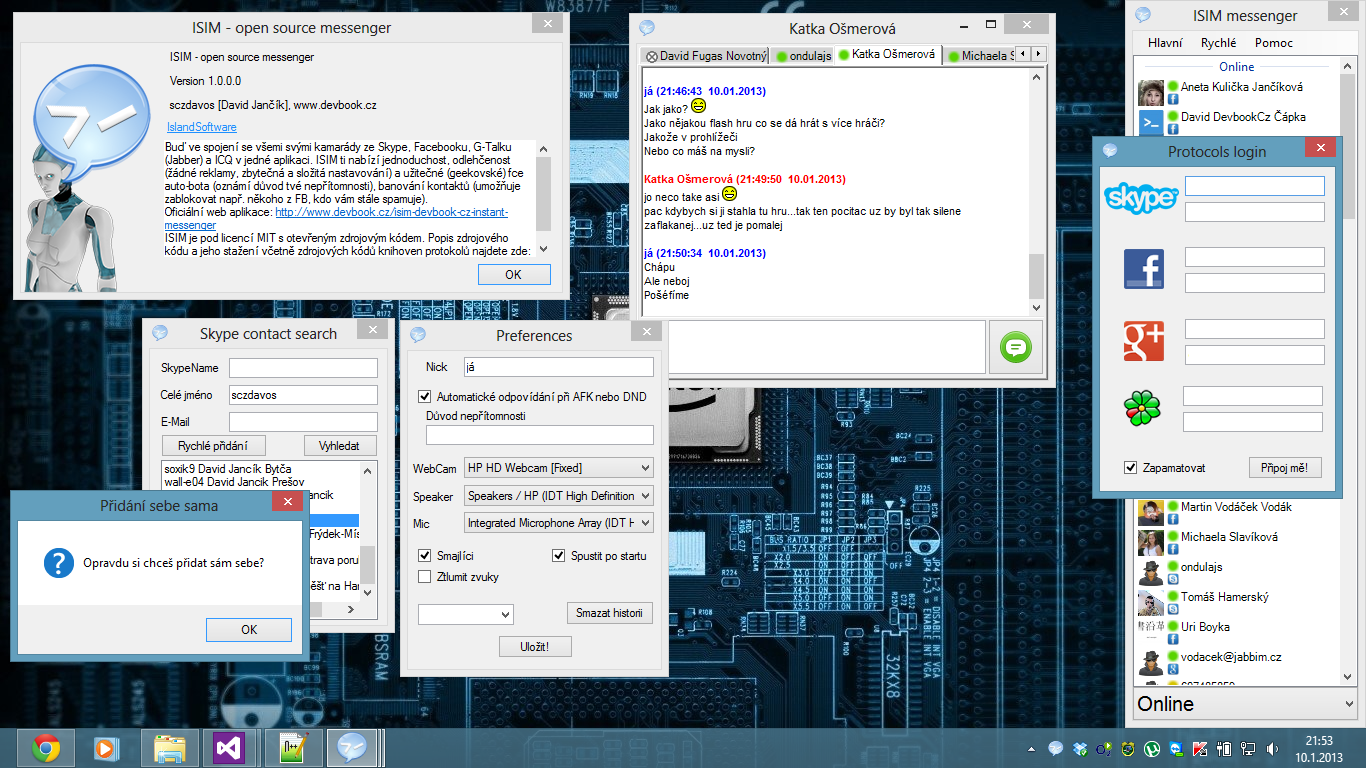Screen dimensions: 1366x768
Task: Open the IslandSoftware link
Action: pos(201,127)
